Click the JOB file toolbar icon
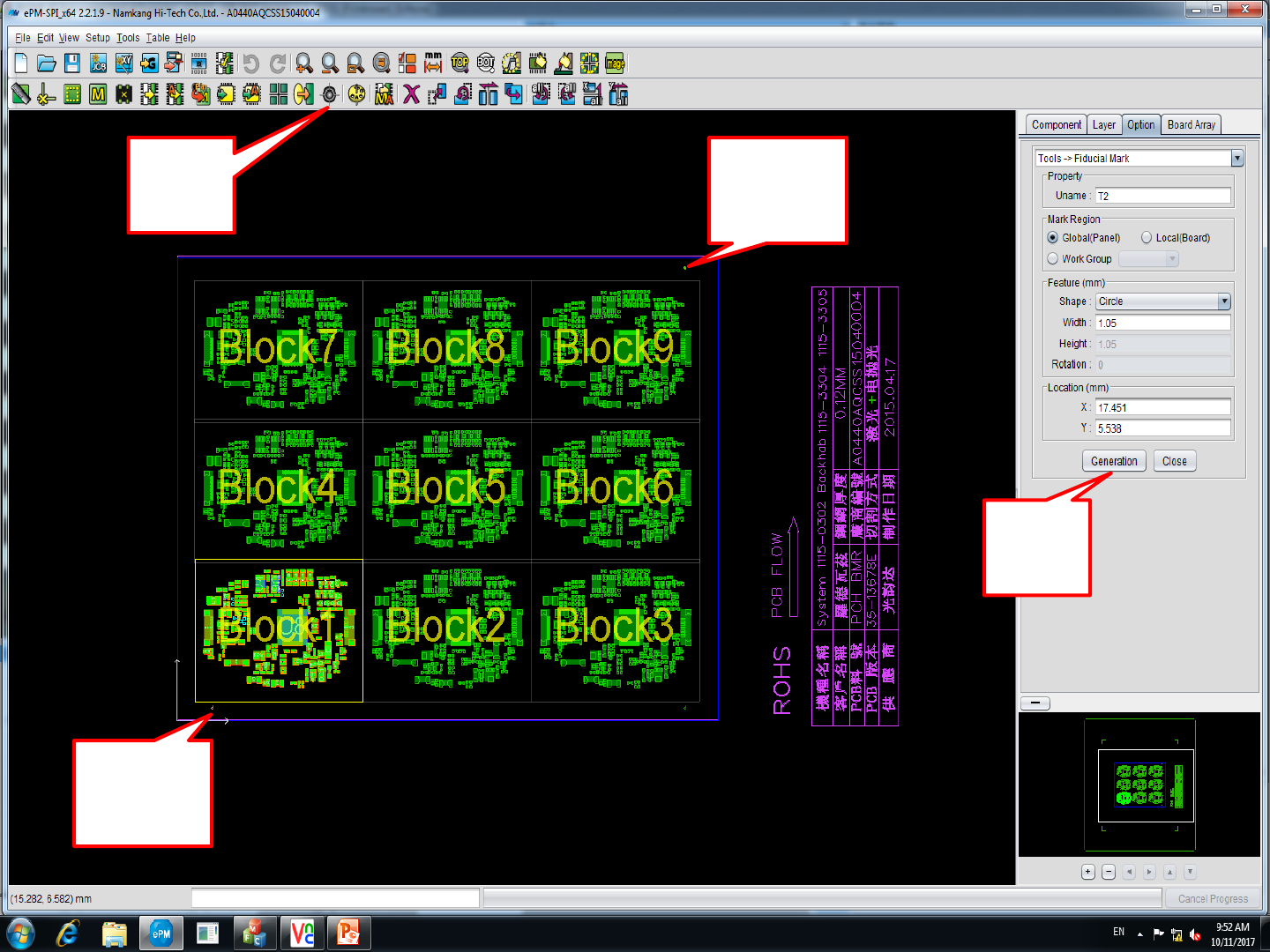1270x952 pixels. 98,63
